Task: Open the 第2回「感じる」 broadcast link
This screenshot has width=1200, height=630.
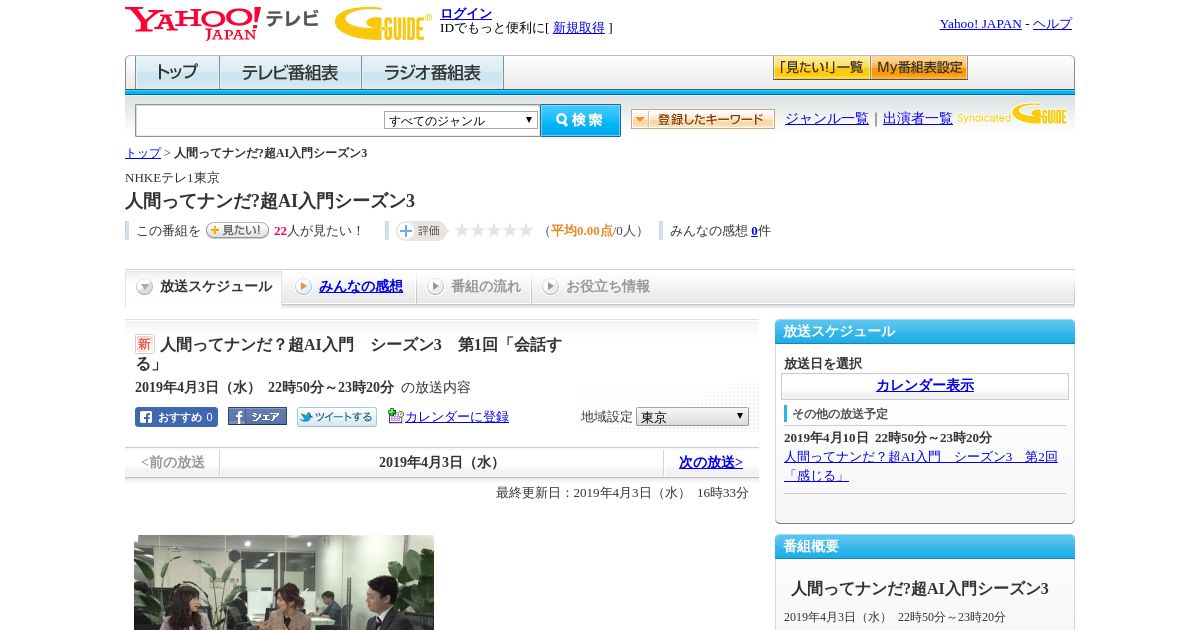Action: coord(920,466)
